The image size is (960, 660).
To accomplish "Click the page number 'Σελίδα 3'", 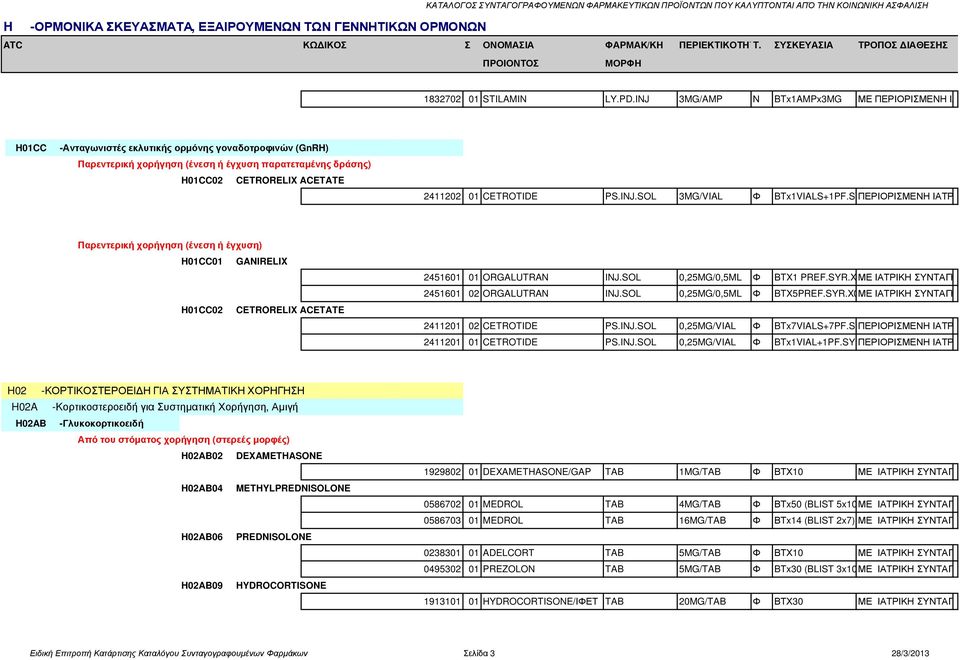I will tap(479, 653).
